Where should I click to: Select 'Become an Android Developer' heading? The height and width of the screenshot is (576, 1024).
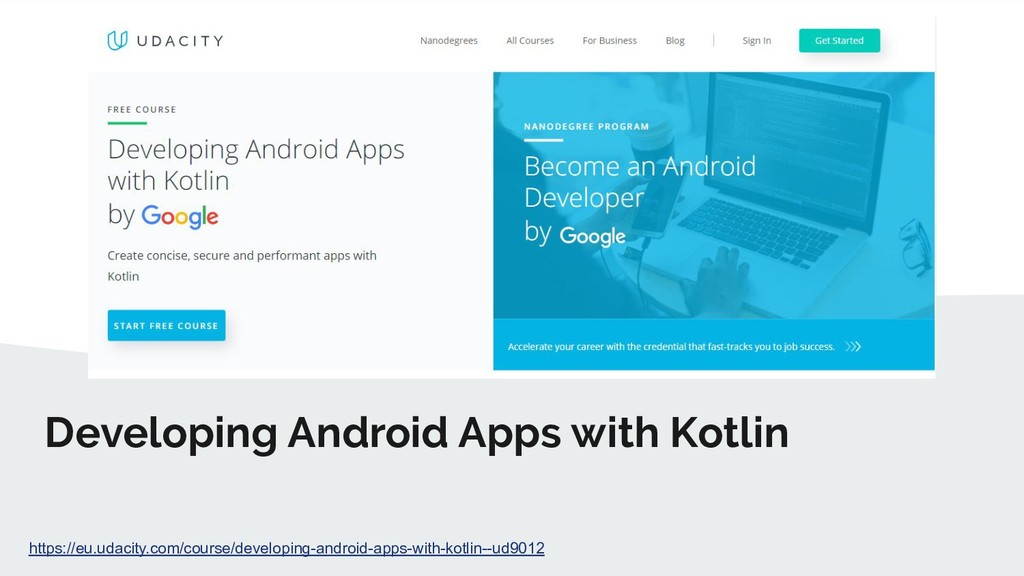coord(640,182)
